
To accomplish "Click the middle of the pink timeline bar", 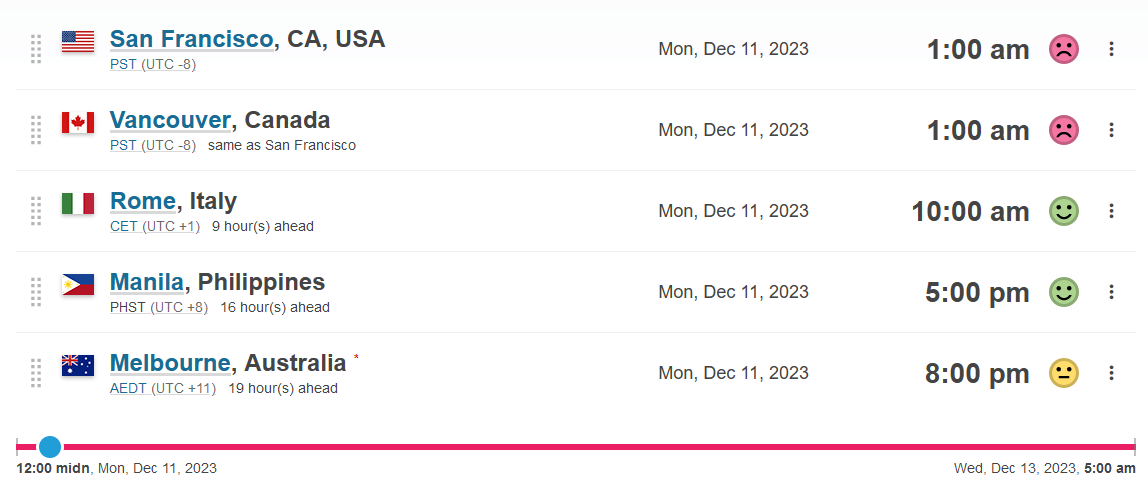I will pyautogui.click(x=575, y=446).
